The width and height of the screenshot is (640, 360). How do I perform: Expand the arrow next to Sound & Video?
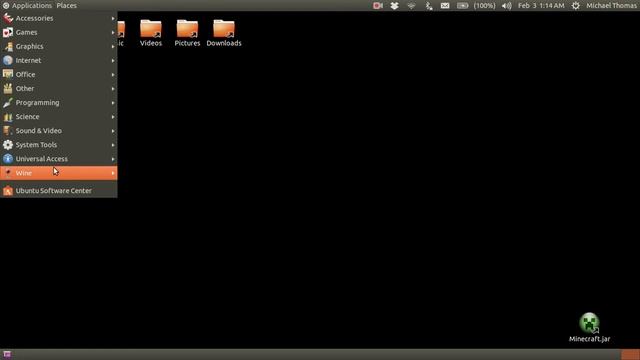(113, 131)
